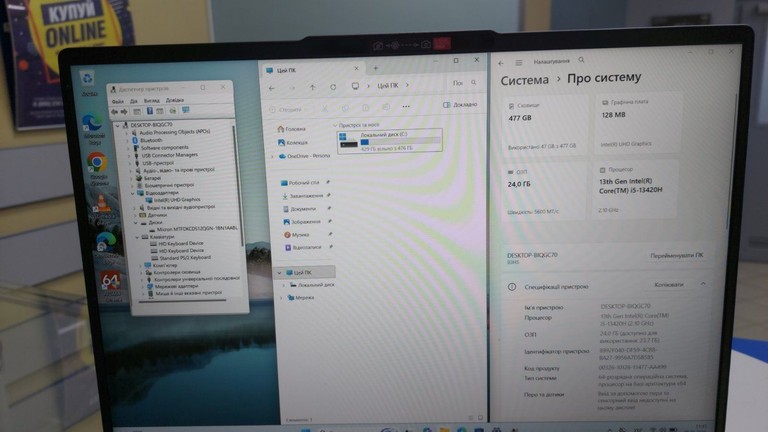768x432 pixels.
Task: Collapse Диски category in device tree
Action: [136, 223]
